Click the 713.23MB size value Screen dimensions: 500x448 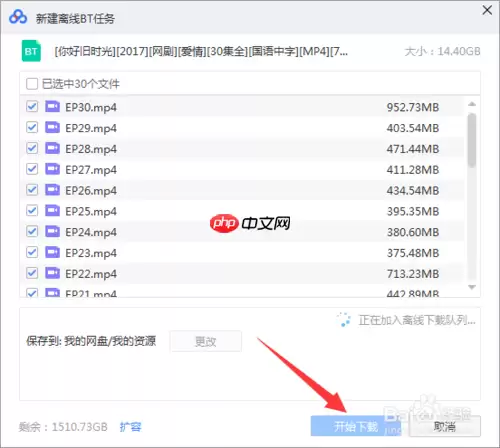[x=413, y=274]
